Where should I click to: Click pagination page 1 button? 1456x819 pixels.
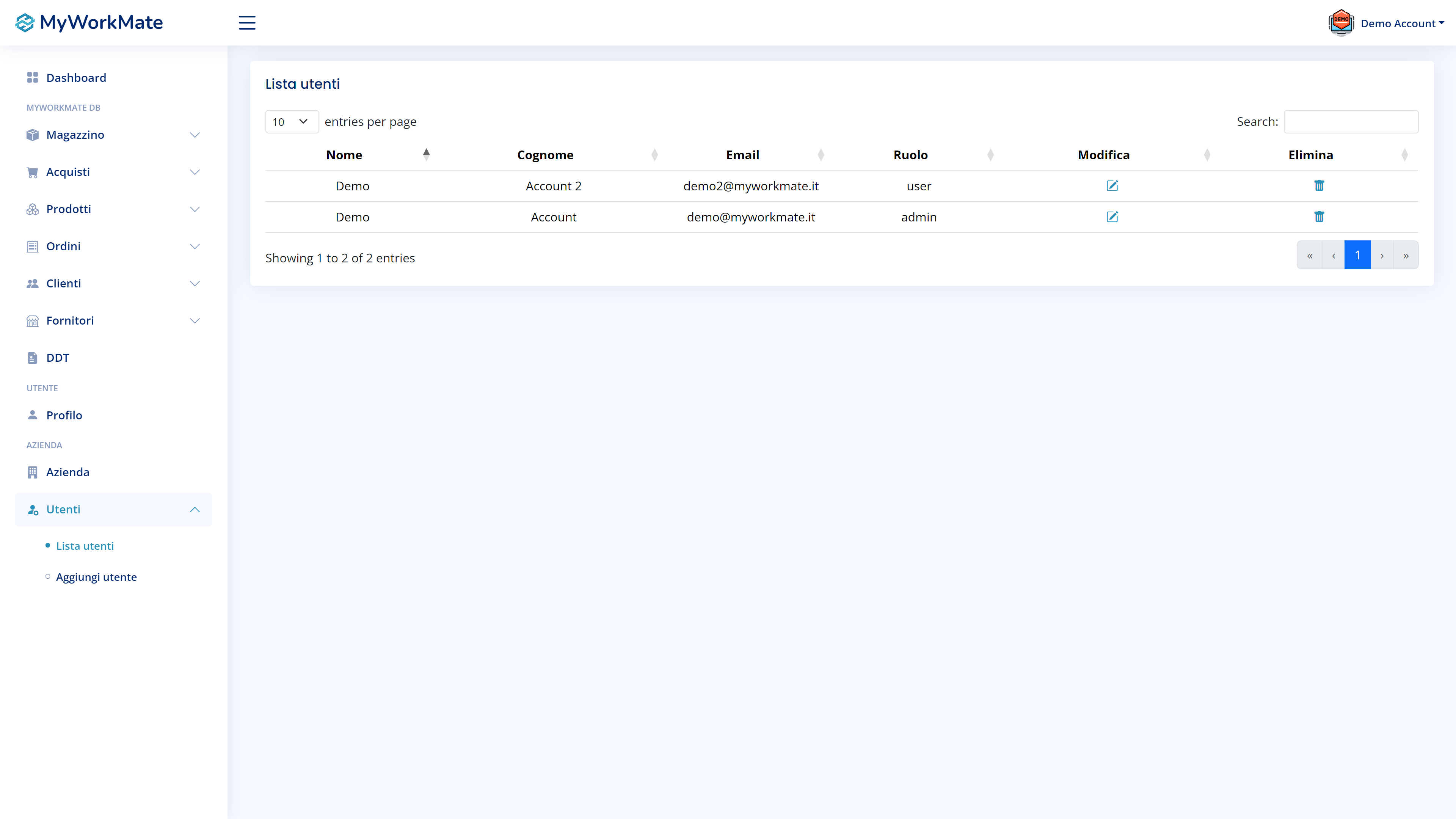click(x=1357, y=255)
